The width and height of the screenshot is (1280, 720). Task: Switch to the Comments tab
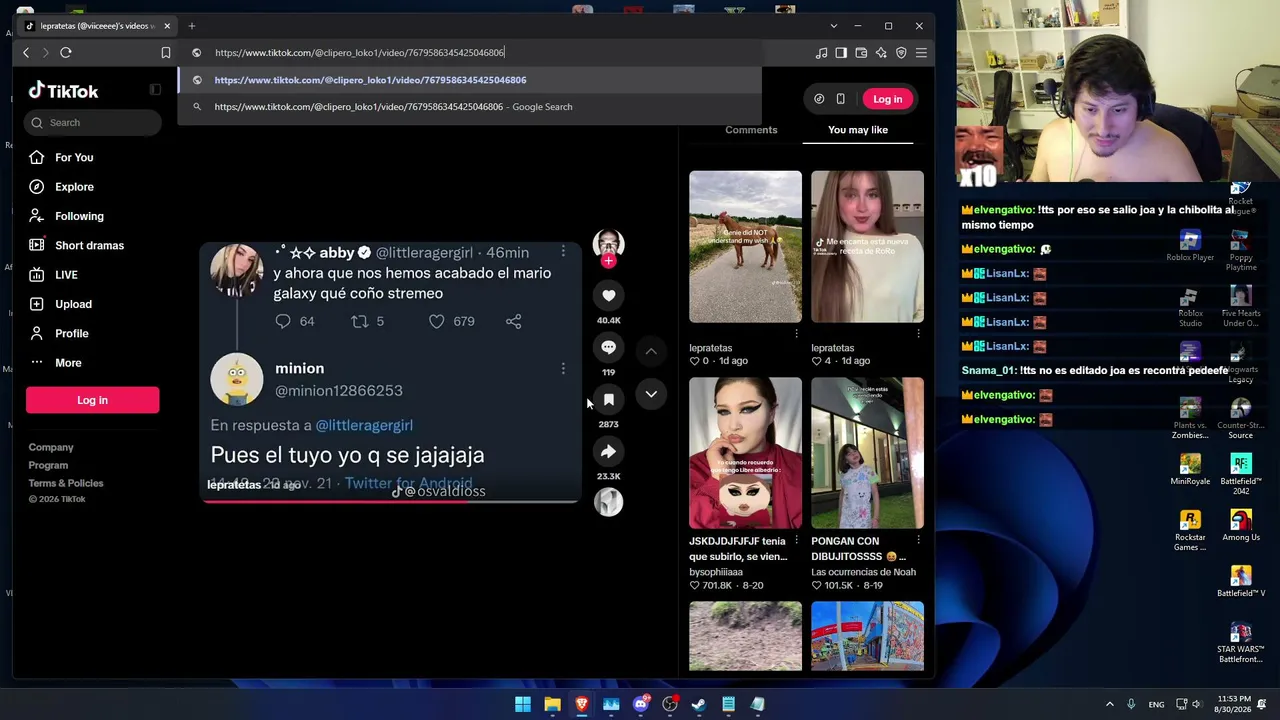click(x=751, y=130)
